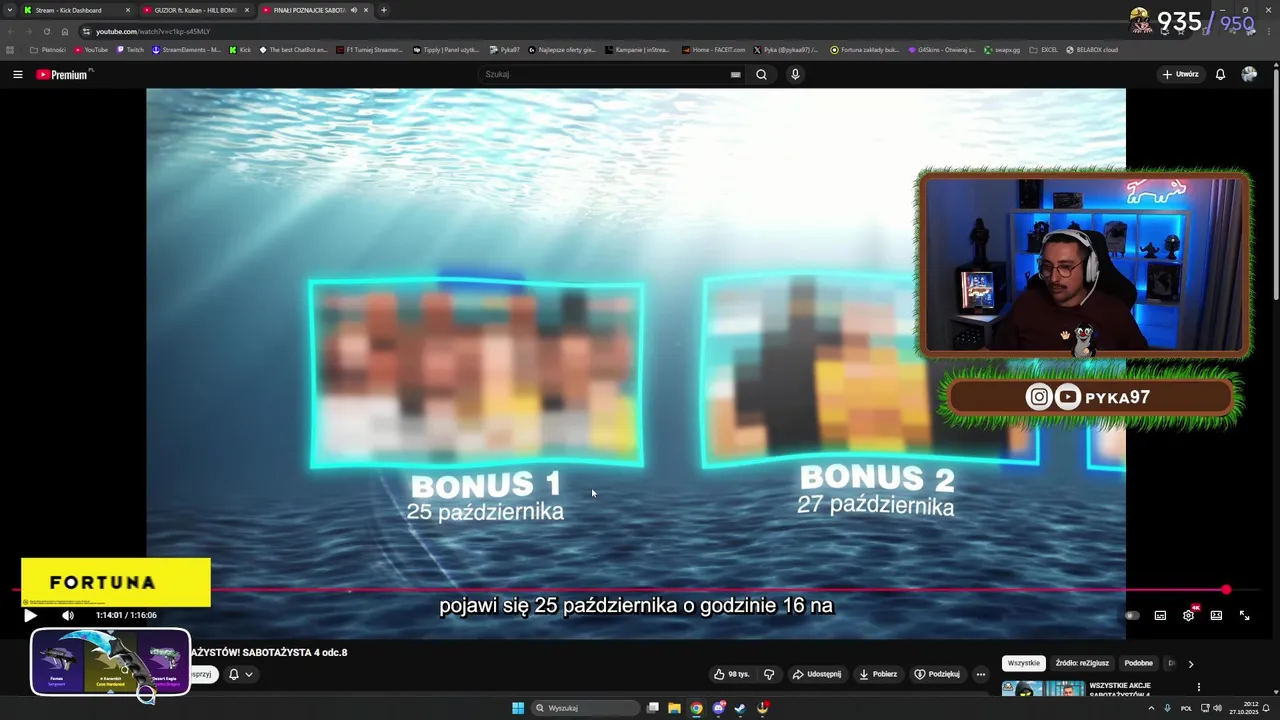This screenshot has height=720, width=1280.
Task: Open the BELABOX cloud bookmark
Action: (1092, 49)
